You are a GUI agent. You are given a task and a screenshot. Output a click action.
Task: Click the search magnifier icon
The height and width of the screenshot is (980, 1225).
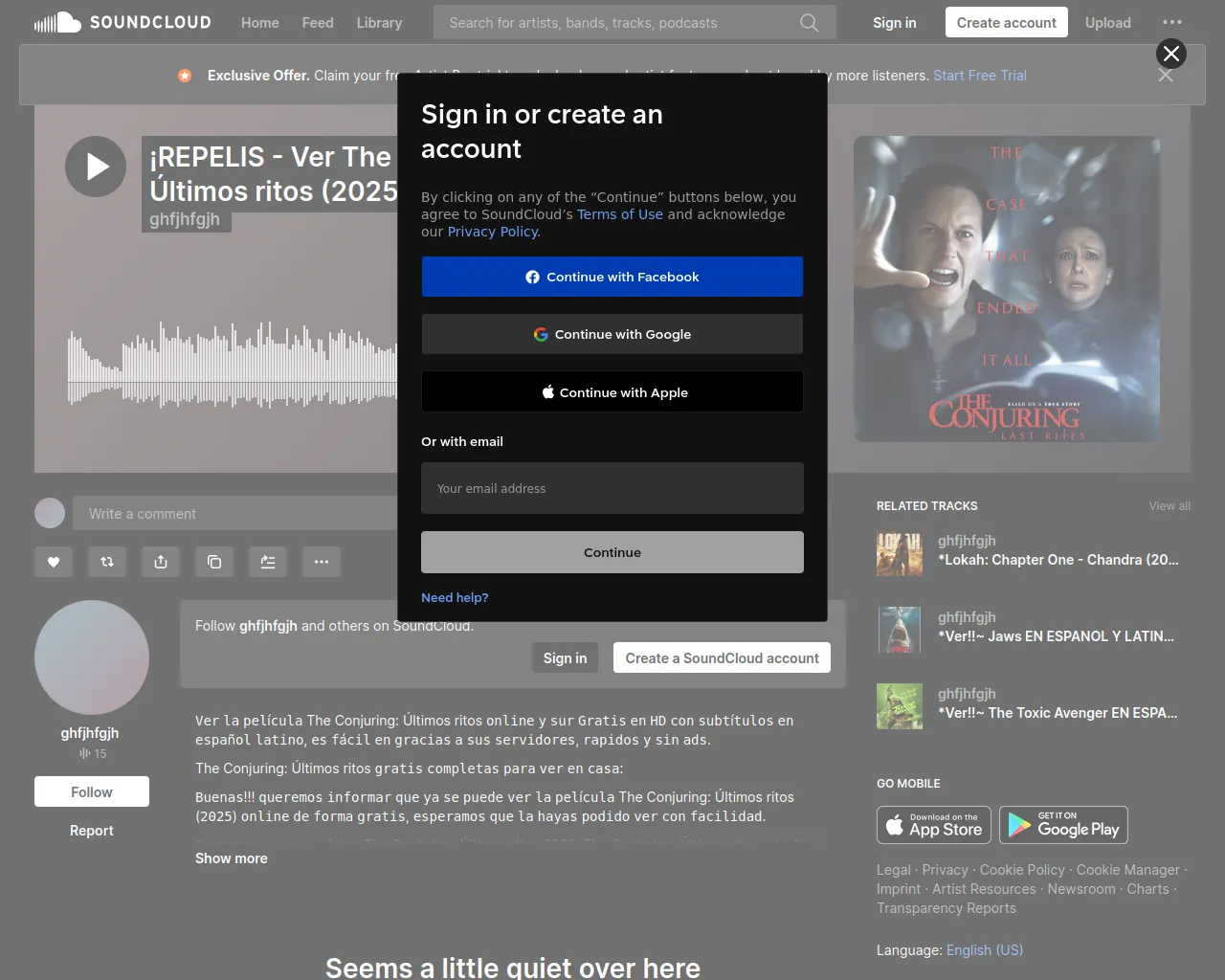(x=809, y=23)
